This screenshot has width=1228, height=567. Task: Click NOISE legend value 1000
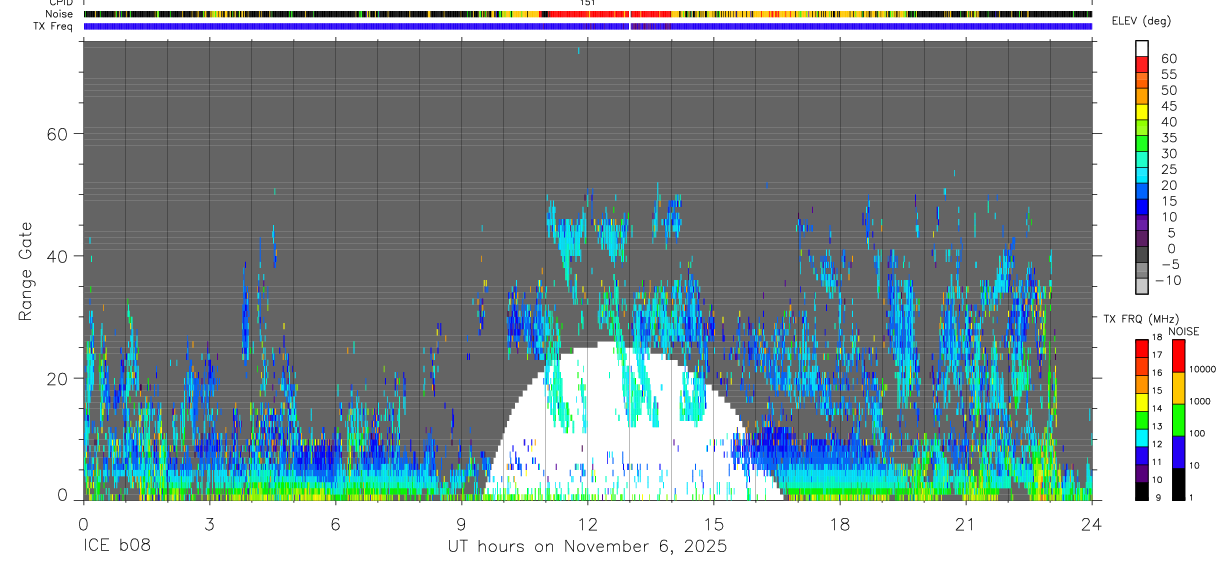click(x=1199, y=401)
